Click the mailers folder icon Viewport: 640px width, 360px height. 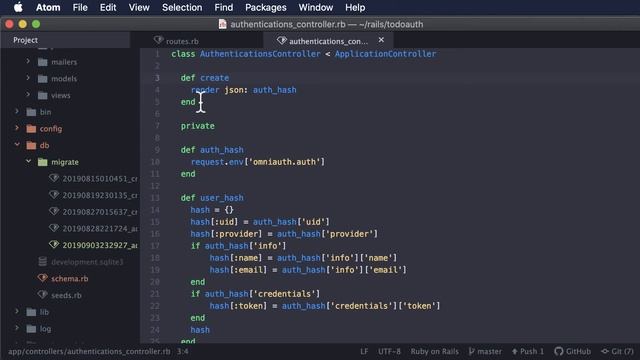coord(42,62)
